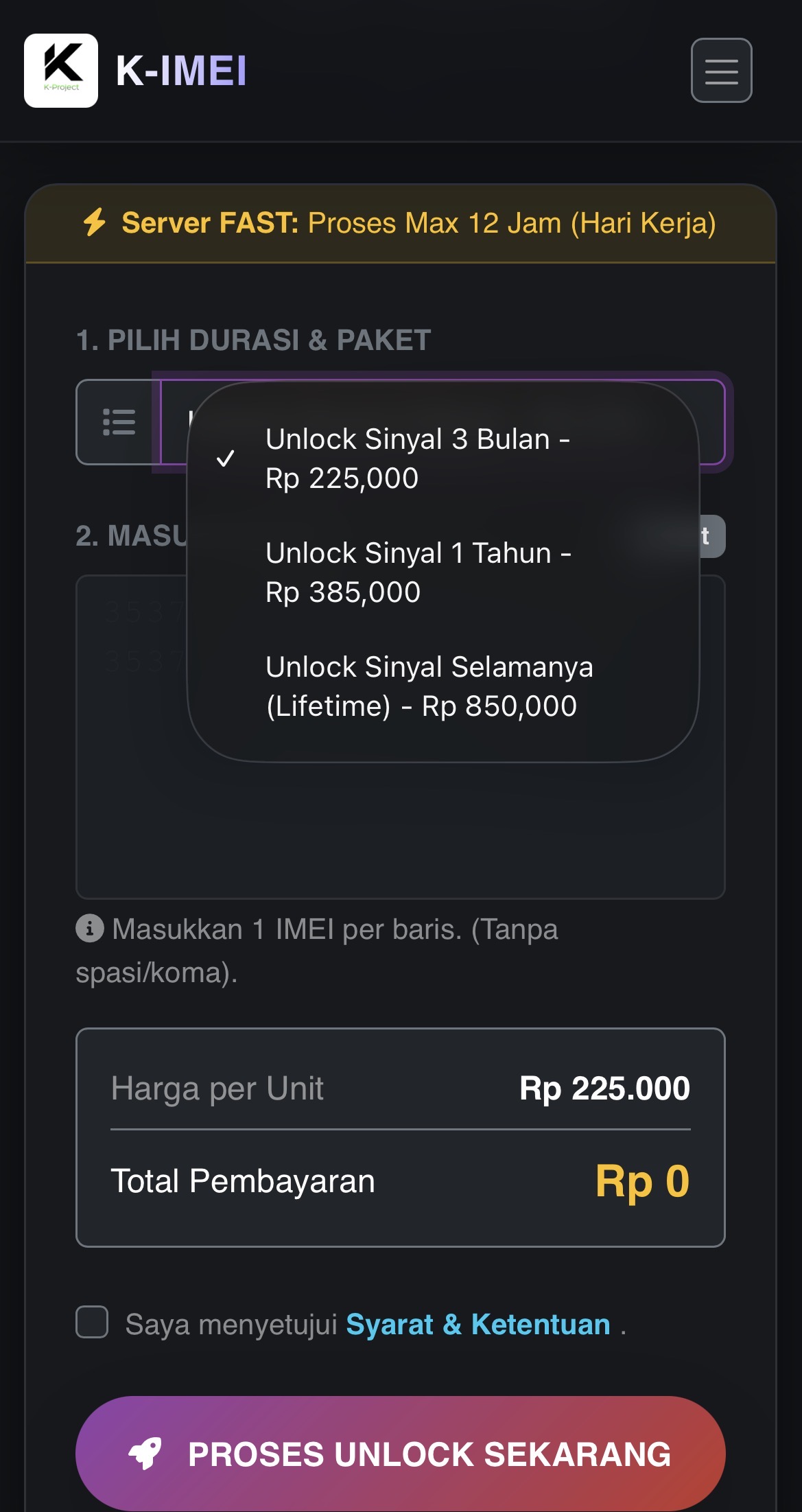Choose Unlock Sinyal 1 Tahun package
The width and height of the screenshot is (802, 1512).
pos(418,572)
